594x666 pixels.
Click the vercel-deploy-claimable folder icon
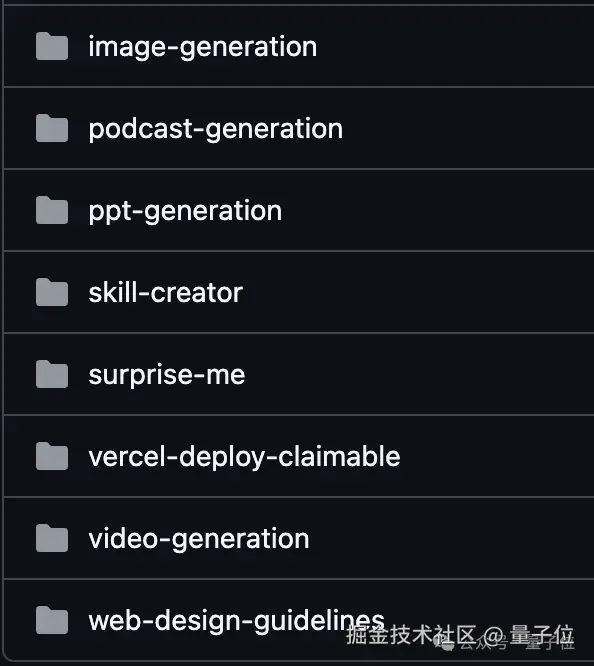(x=52, y=456)
